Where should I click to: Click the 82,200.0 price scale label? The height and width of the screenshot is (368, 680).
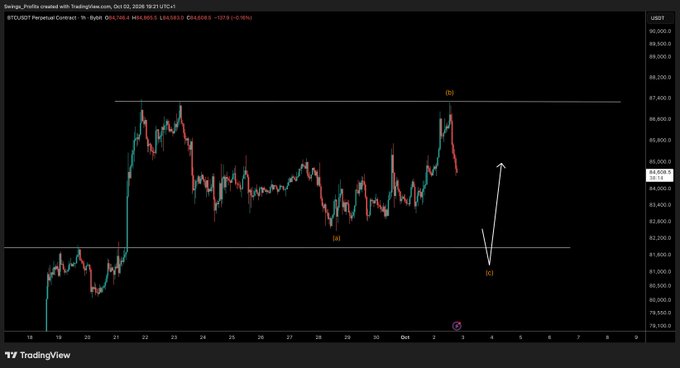[660, 238]
